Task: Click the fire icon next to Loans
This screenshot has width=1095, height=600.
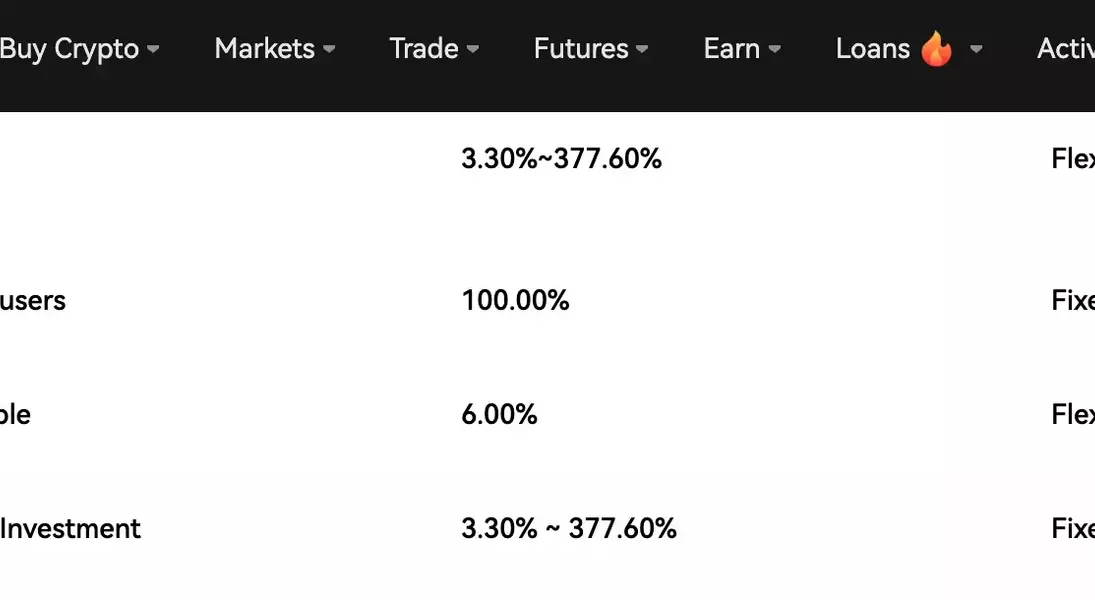Action: (936, 49)
